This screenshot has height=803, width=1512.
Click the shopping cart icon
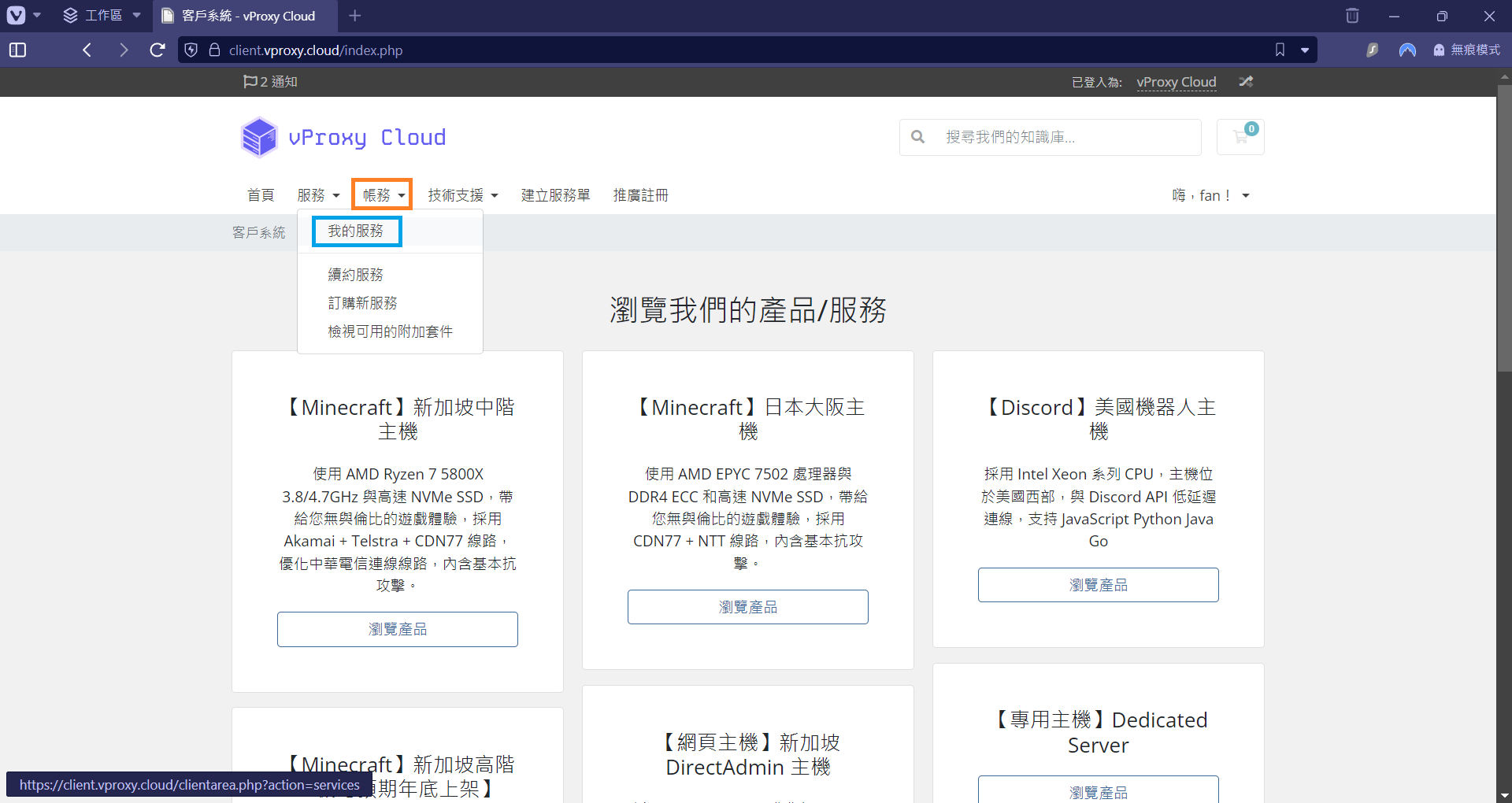coord(1240,137)
